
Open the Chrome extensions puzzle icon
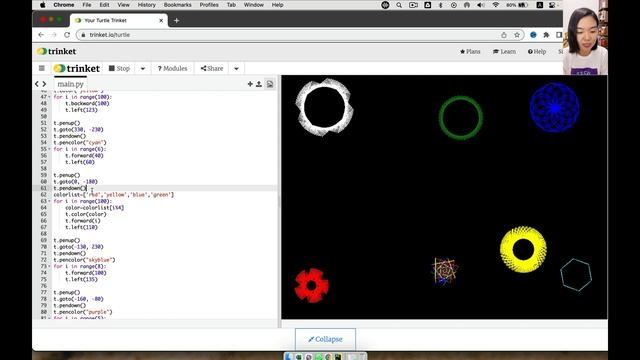coord(546,35)
